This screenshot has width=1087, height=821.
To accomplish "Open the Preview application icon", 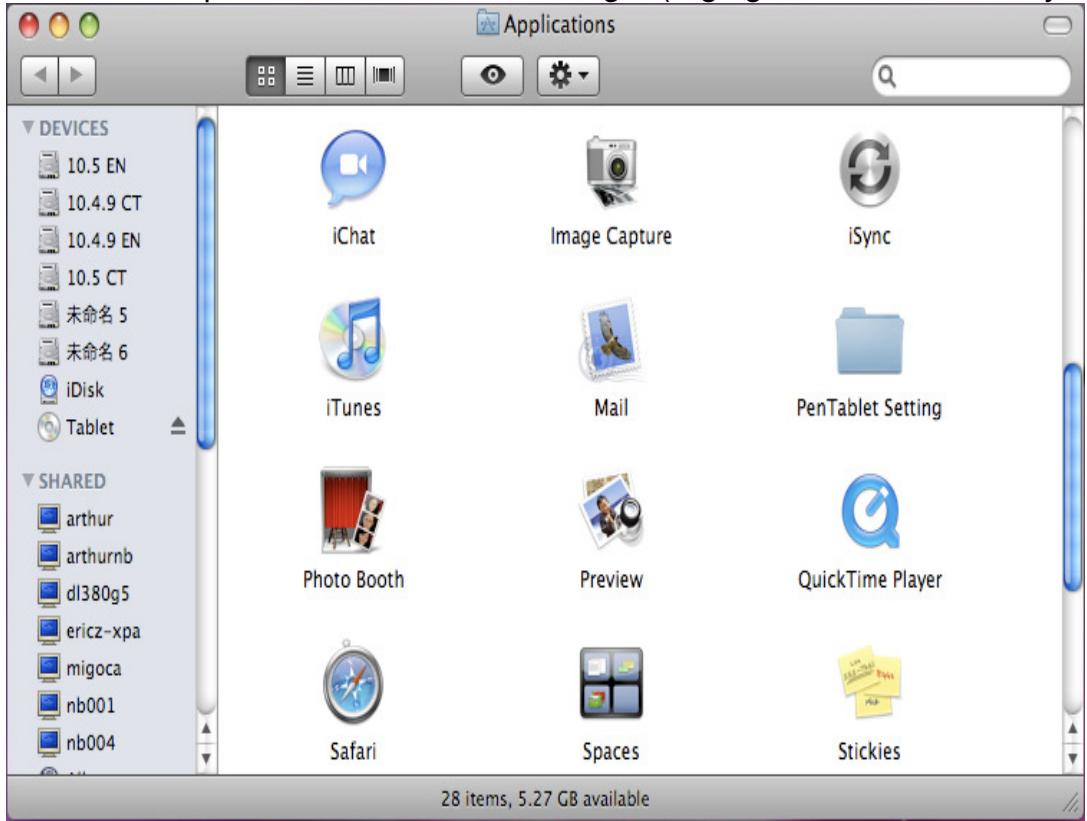I will 611,510.
